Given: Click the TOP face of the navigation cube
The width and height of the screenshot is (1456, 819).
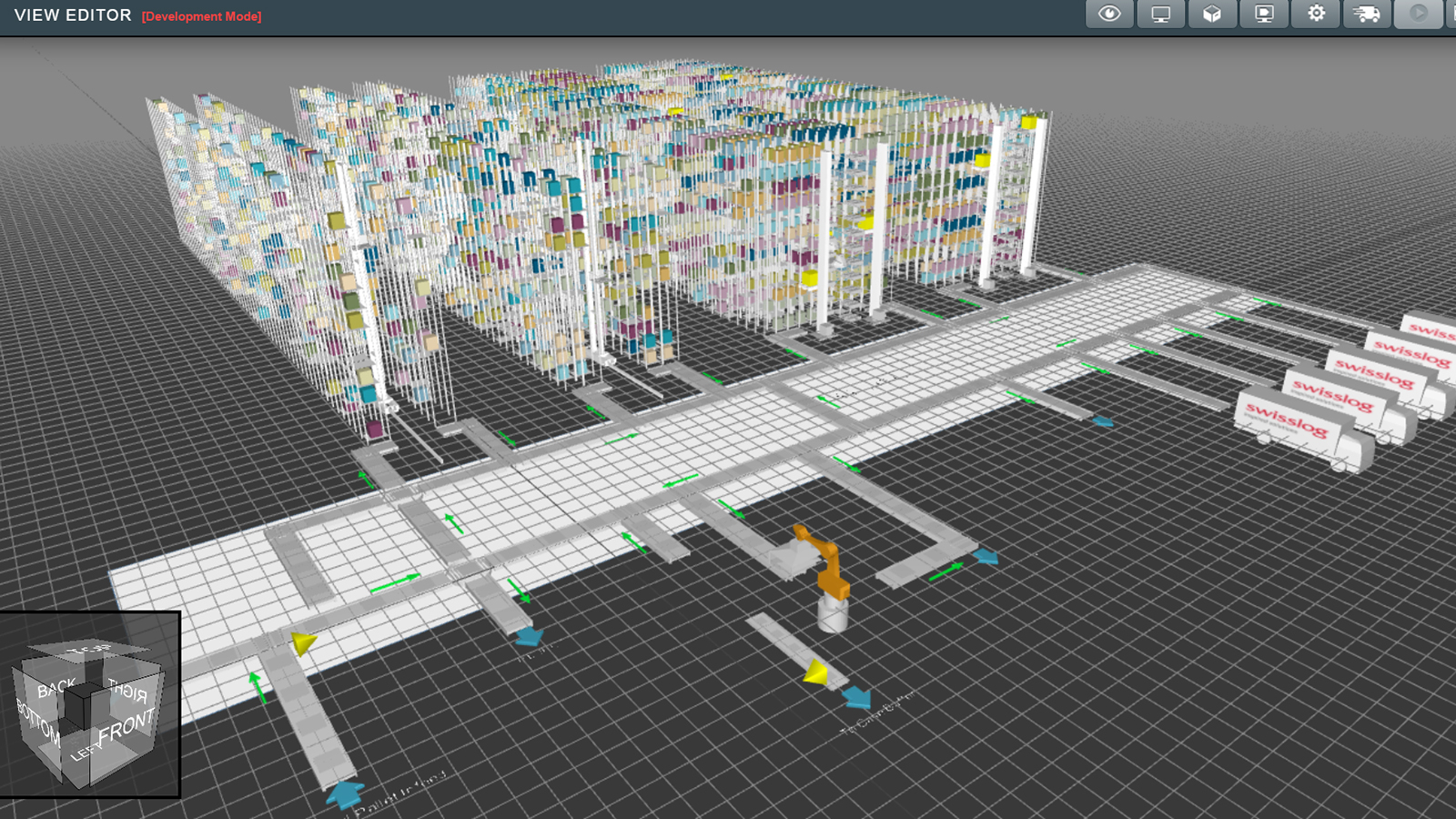Looking at the screenshot, I should (x=86, y=648).
